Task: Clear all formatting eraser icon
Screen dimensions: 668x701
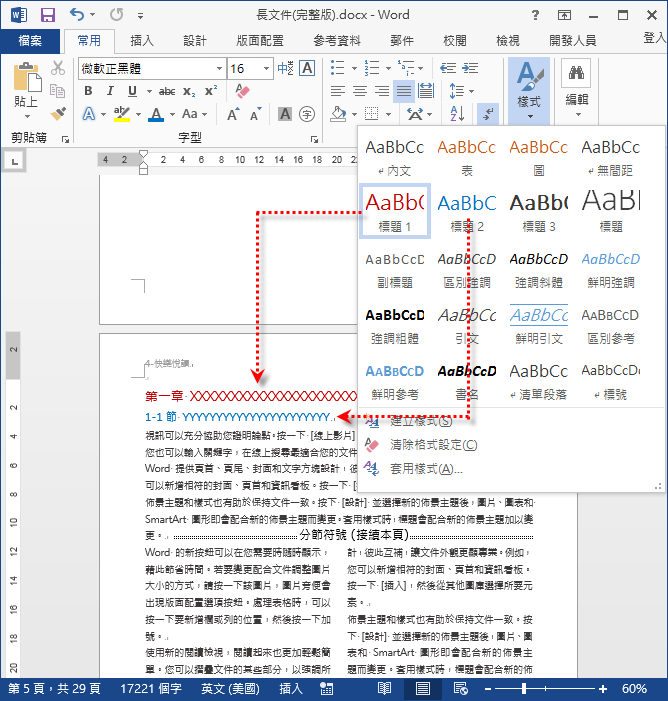Action: click(x=242, y=91)
